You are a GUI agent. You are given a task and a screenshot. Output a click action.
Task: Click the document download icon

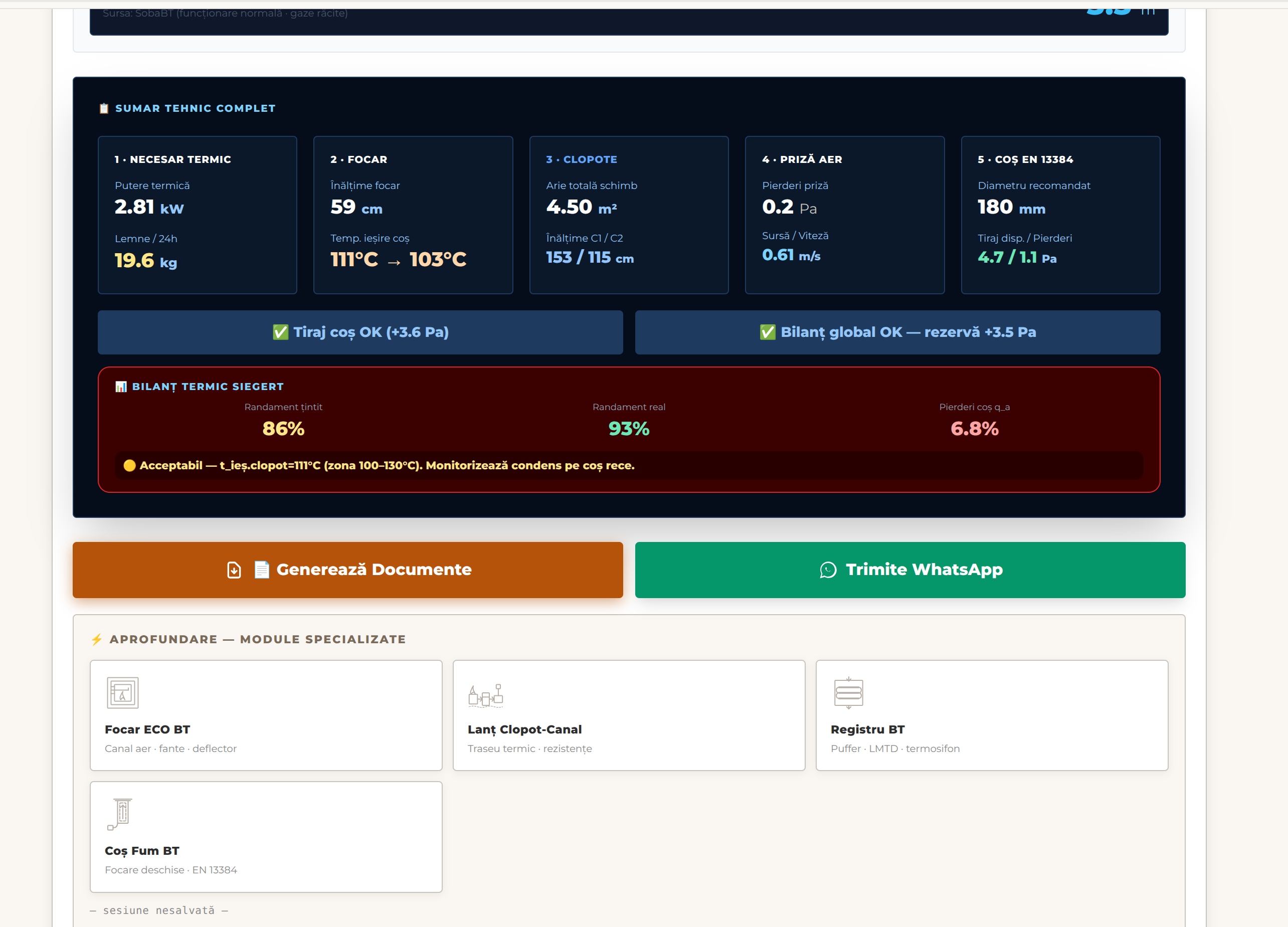pyautogui.click(x=234, y=570)
